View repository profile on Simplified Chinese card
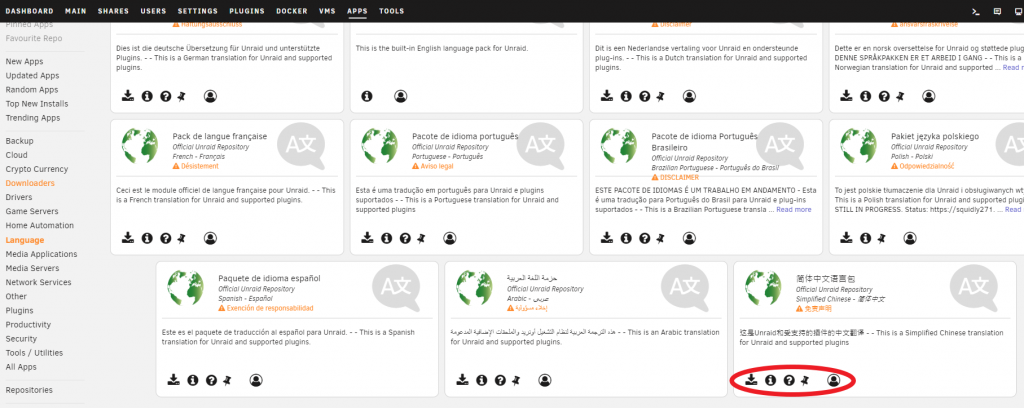 click(x=833, y=380)
